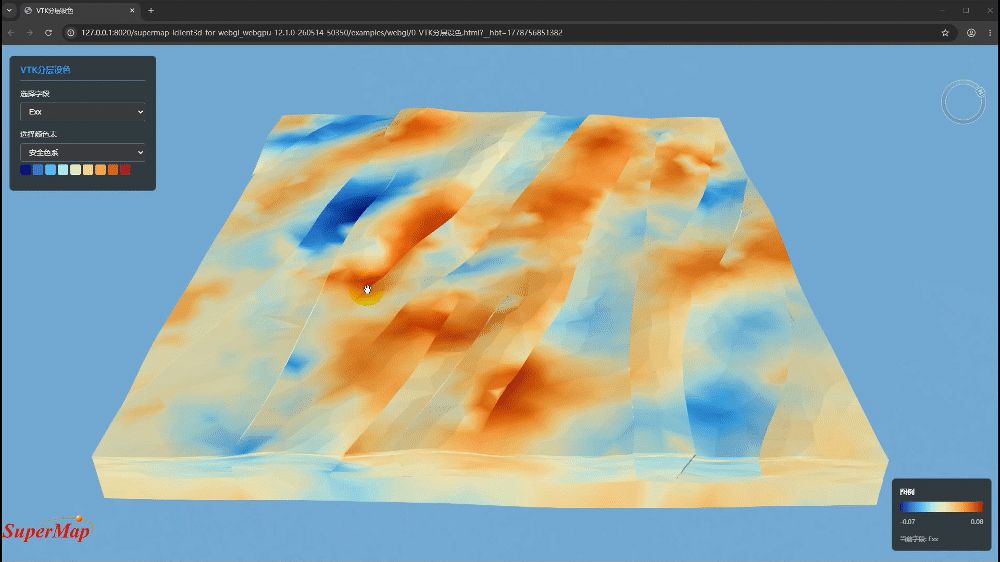Open a new browser tab
Viewport: 1000px width, 562px height.
coord(151,10)
